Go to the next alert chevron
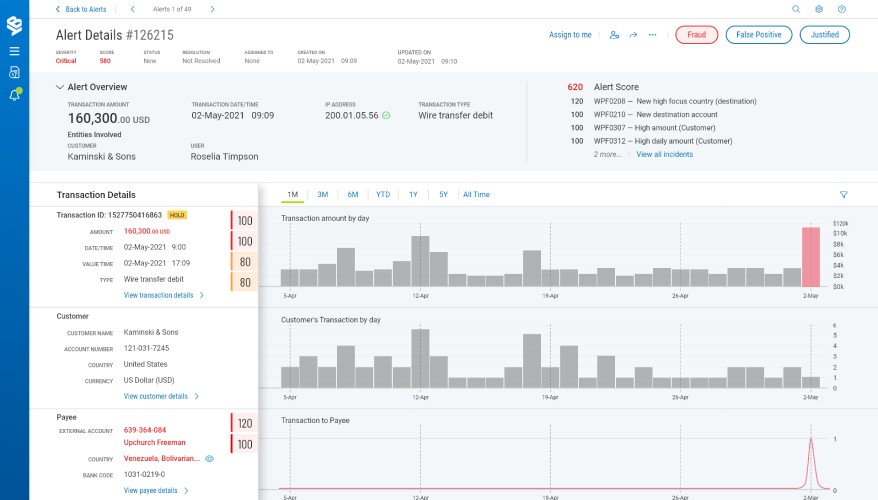This screenshot has height=500, width=878. tap(212, 9)
